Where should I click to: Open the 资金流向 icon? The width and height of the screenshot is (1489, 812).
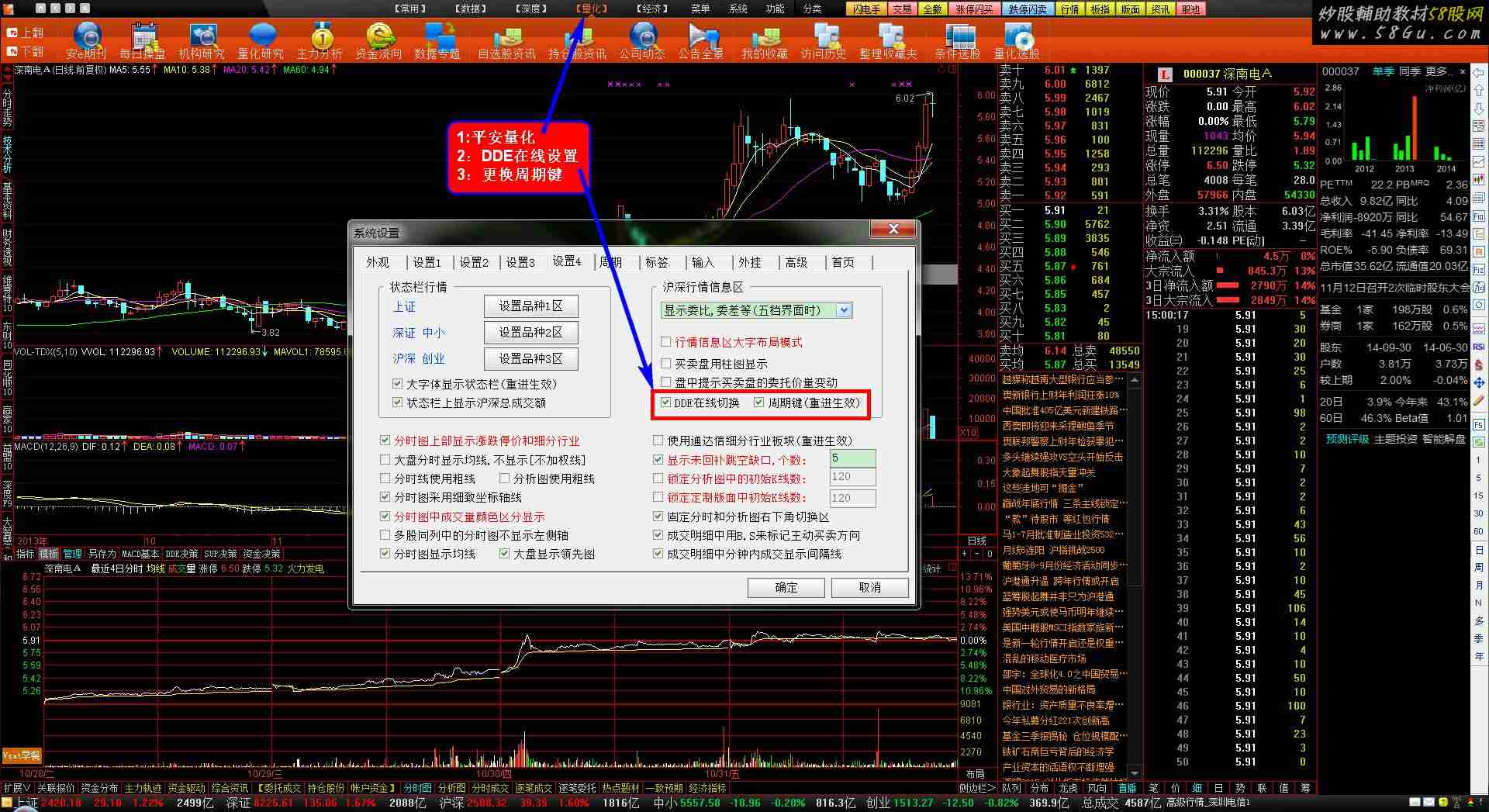click(x=379, y=40)
